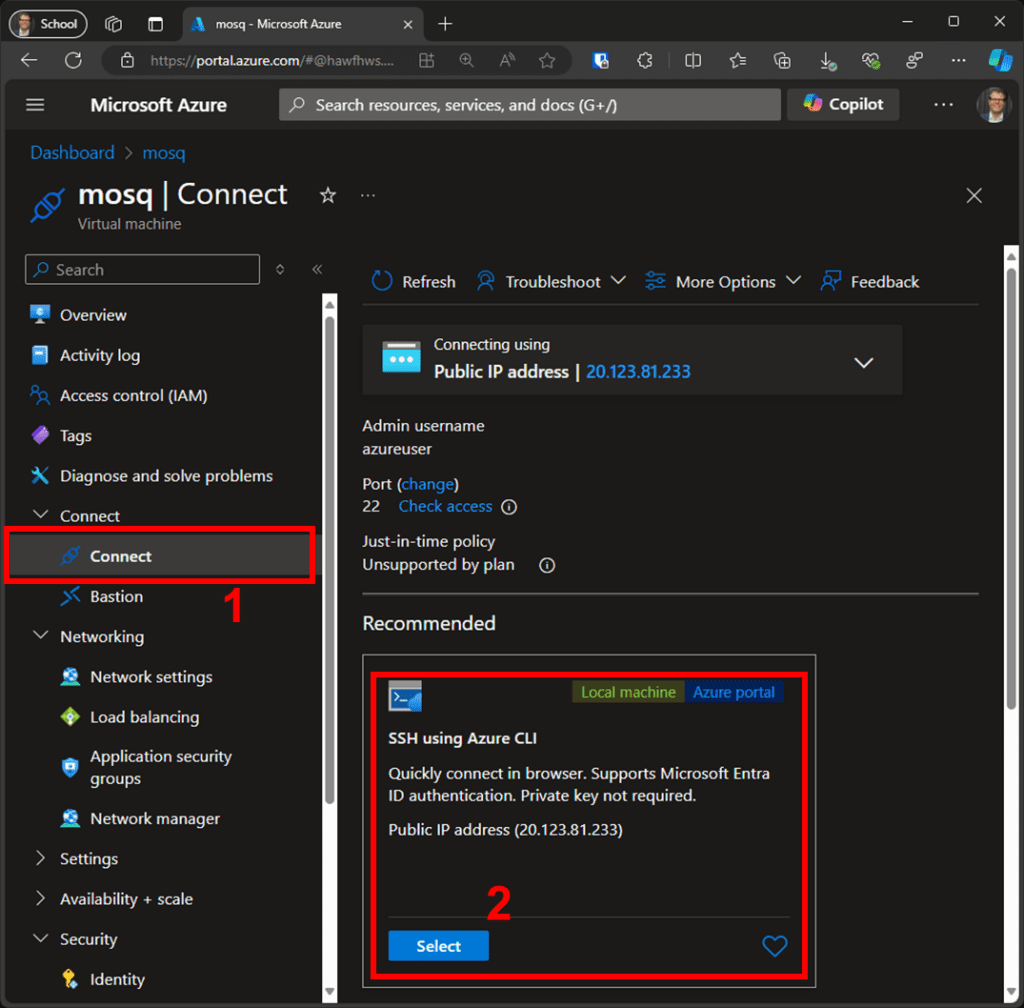Switch to the Bastion option
Viewport: 1024px width, 1008px height.
coord(114,596)
